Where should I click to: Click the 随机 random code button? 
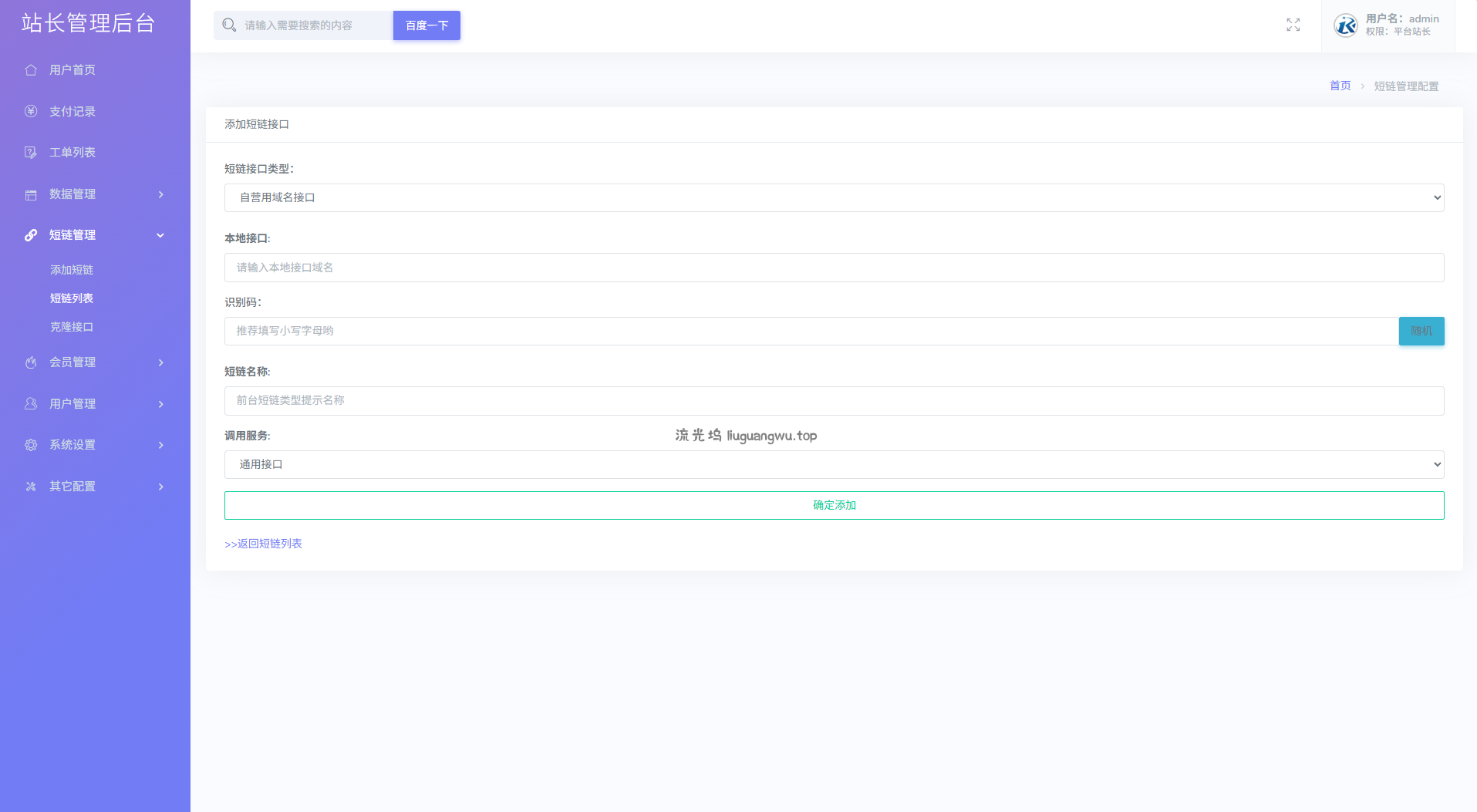coord(1421,332)
